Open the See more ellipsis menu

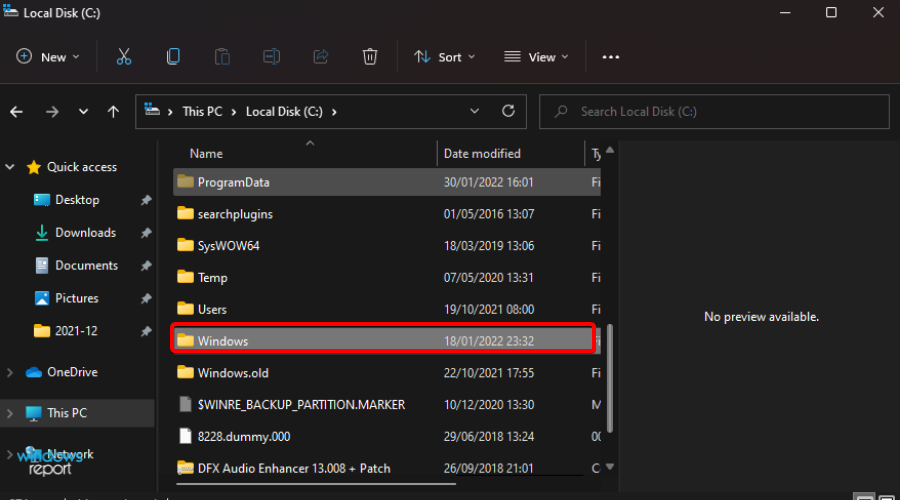tap(611, 57)
